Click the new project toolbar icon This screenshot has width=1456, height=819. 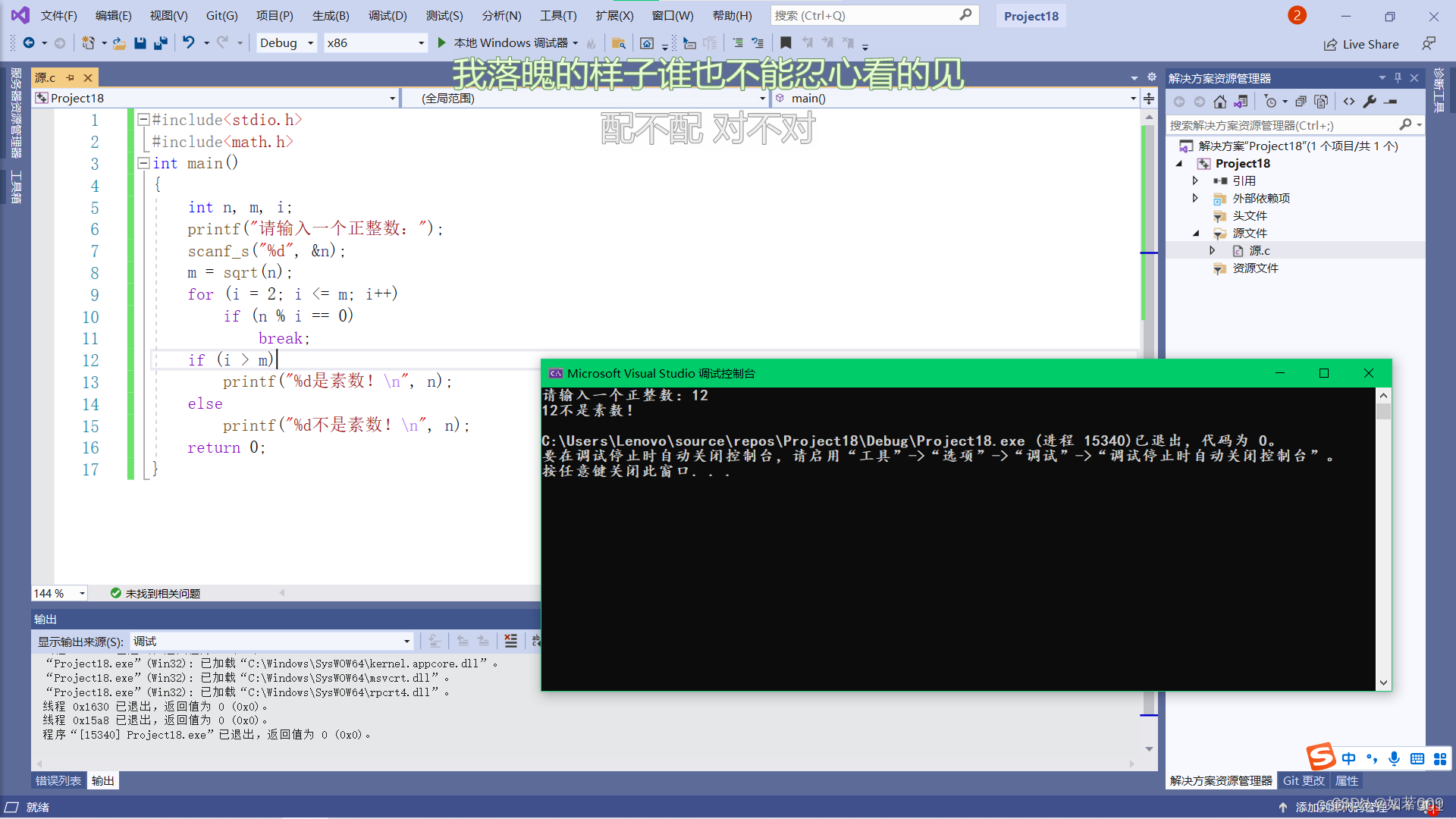pyautogui.click(x=89, y=43)
